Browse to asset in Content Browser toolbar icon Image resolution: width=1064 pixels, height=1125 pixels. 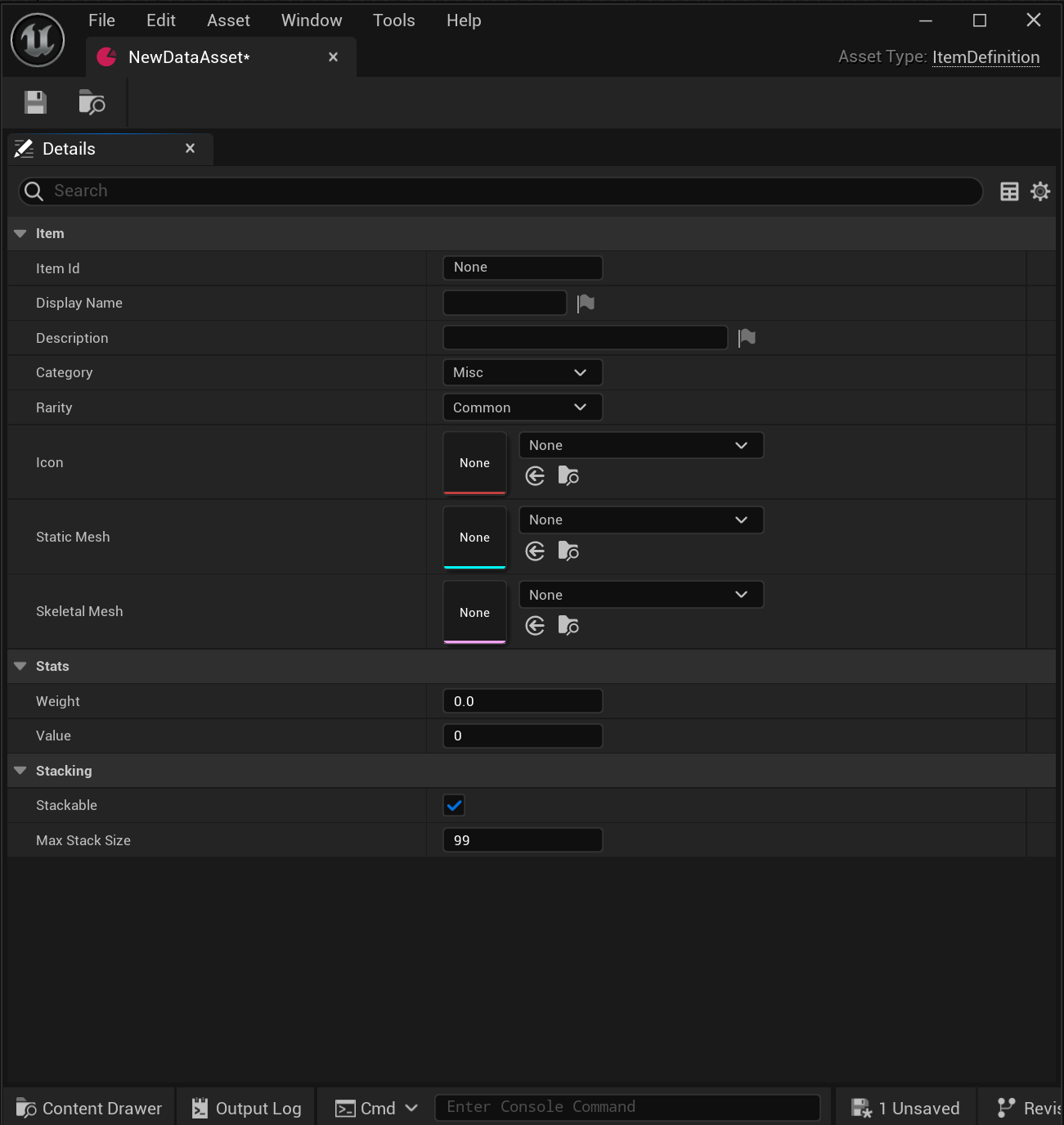tap(92, 102)
